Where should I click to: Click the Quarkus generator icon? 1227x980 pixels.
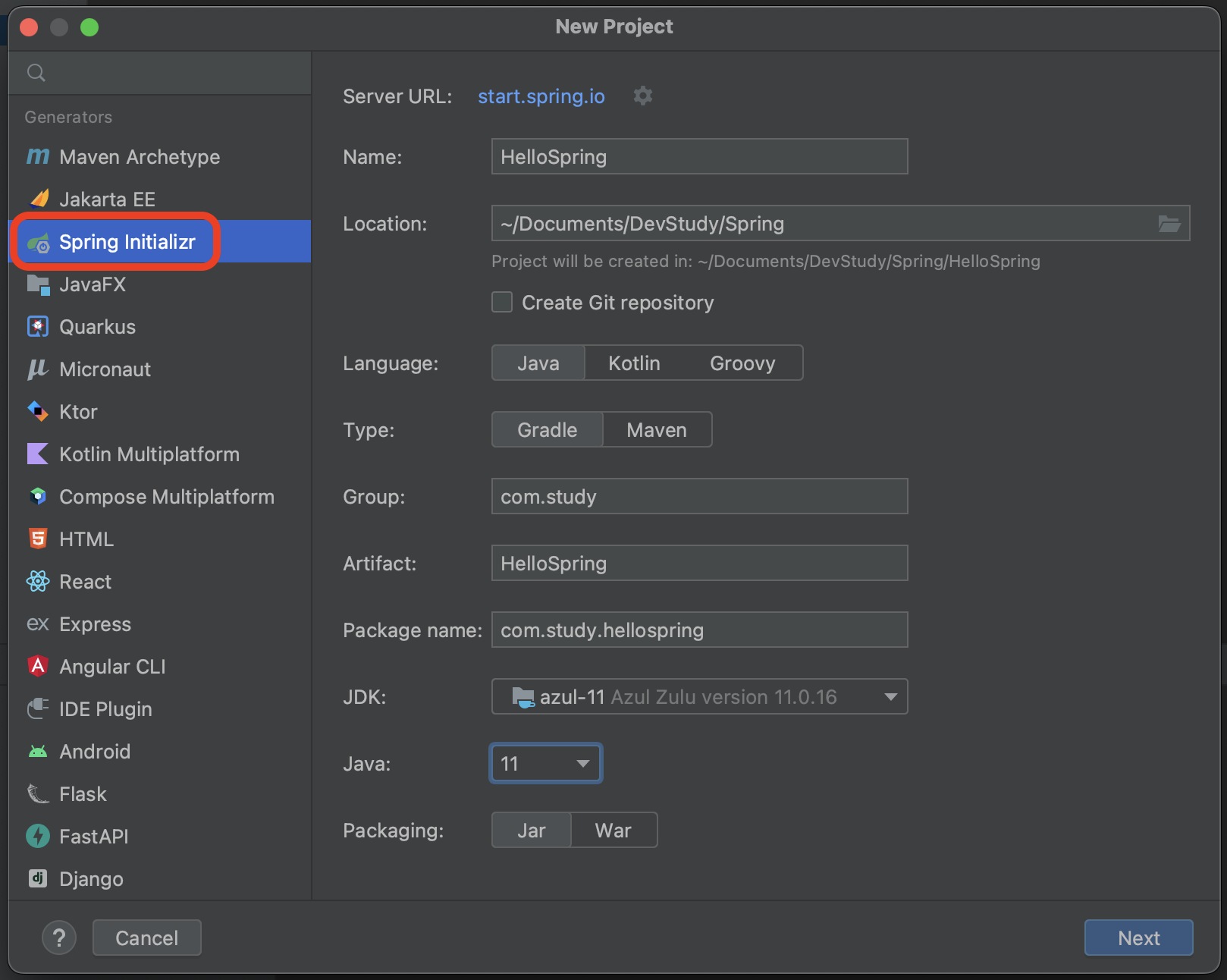(38, 327)
